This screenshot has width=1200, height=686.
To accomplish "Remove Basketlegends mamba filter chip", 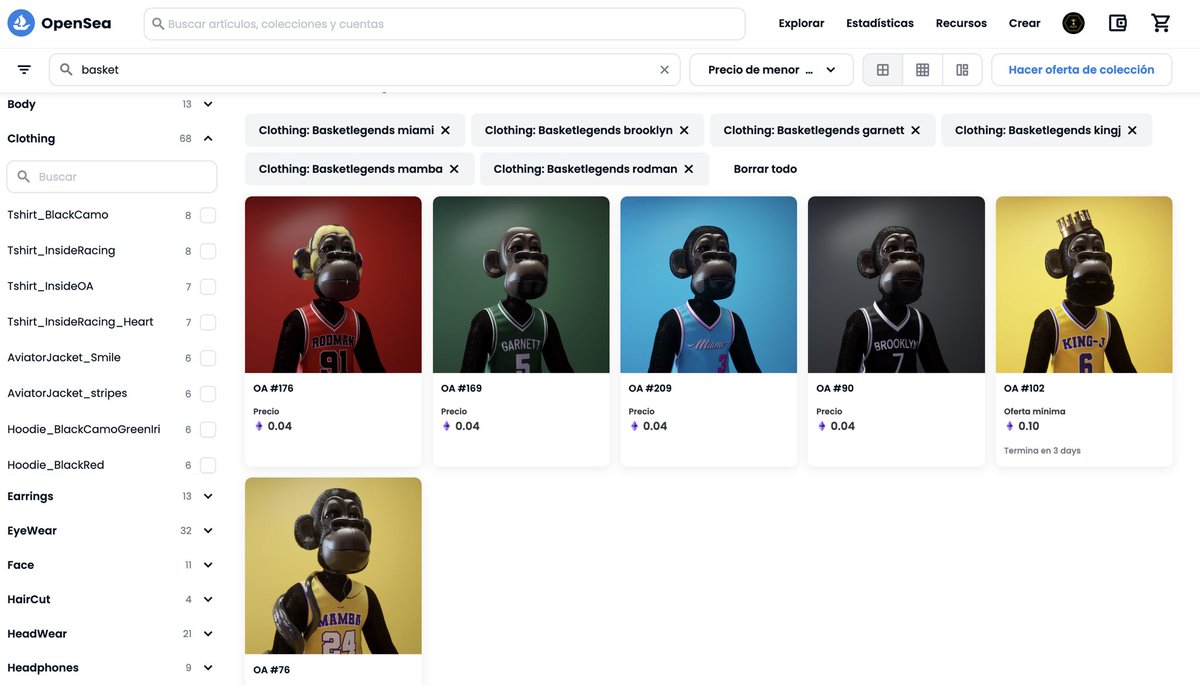I will [454, 169].
